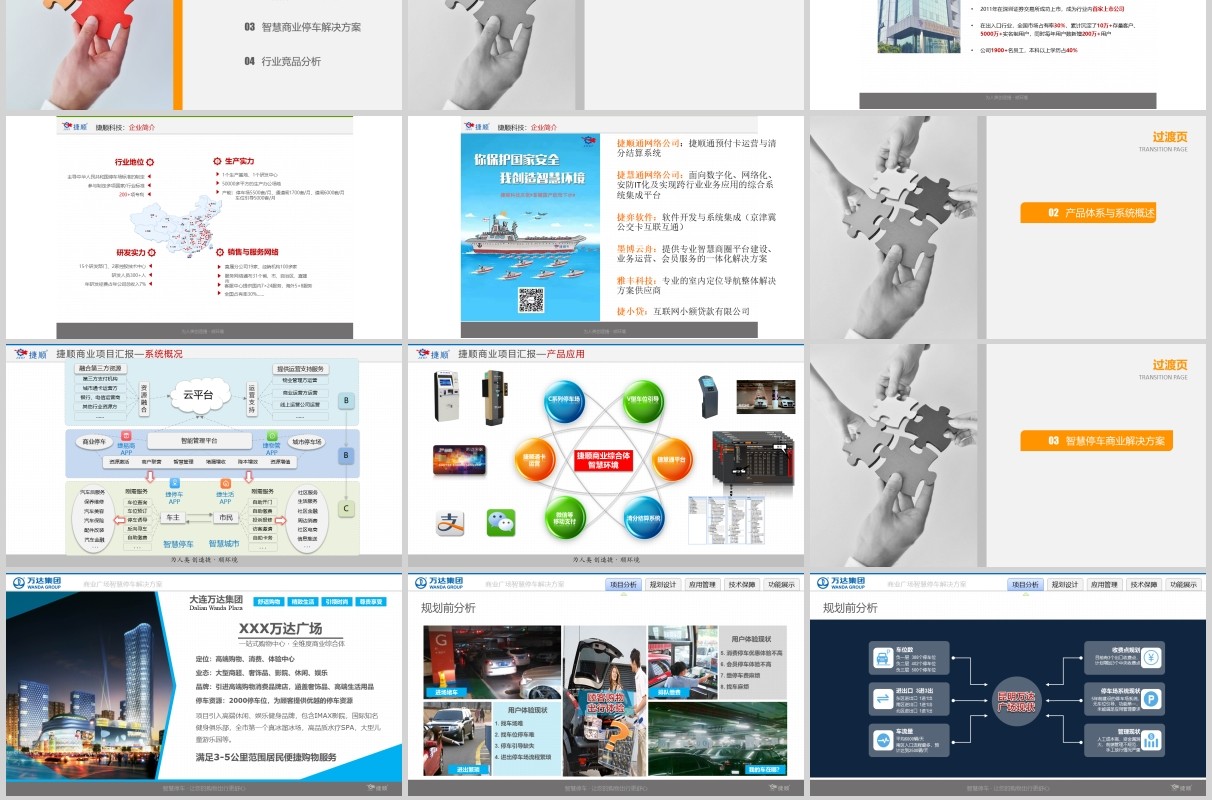Click the 捷停车 APP icon in the diagram
This screenshot has height=800, width=1212.
(175, 484)
